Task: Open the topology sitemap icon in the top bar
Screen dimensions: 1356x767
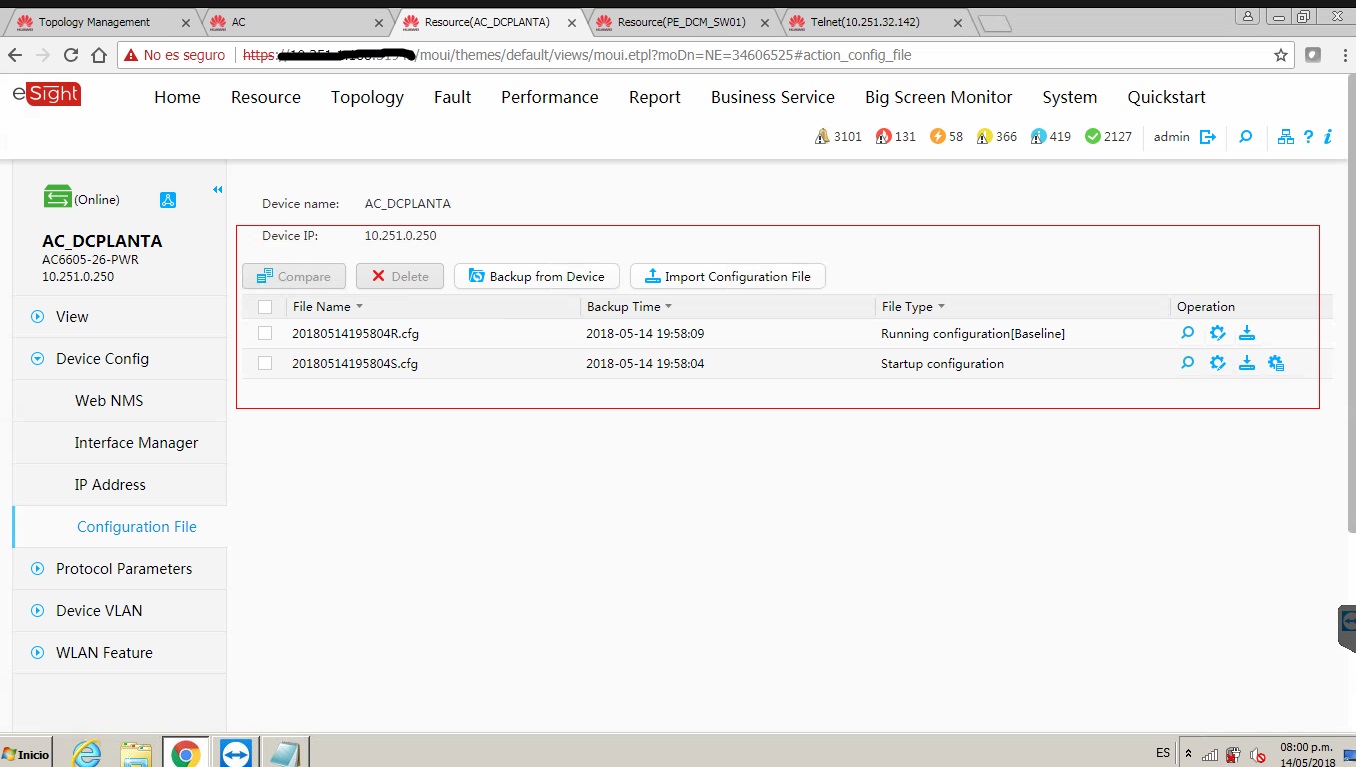Action: [x=1286, y=136]
